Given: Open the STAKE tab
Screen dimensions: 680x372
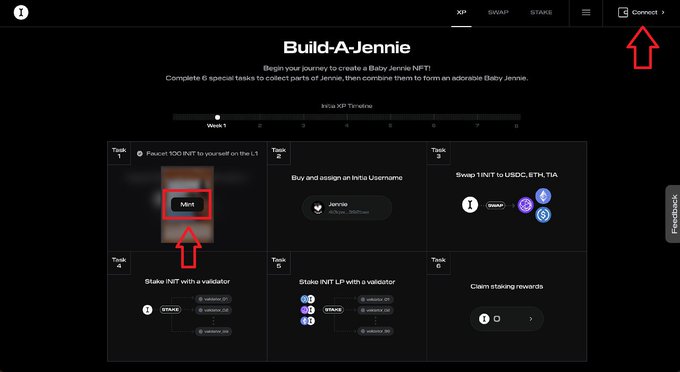Looking at the screenshot, I should click(x=541, y=13).
